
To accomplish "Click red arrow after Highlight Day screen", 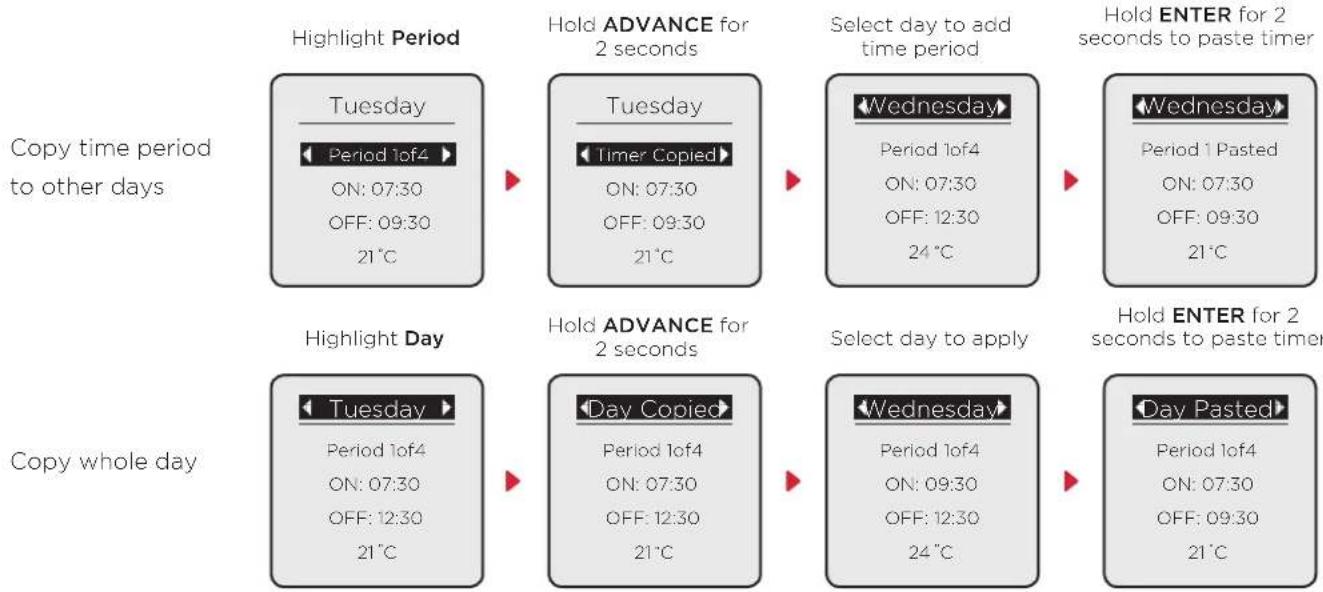I will [516, 483].
